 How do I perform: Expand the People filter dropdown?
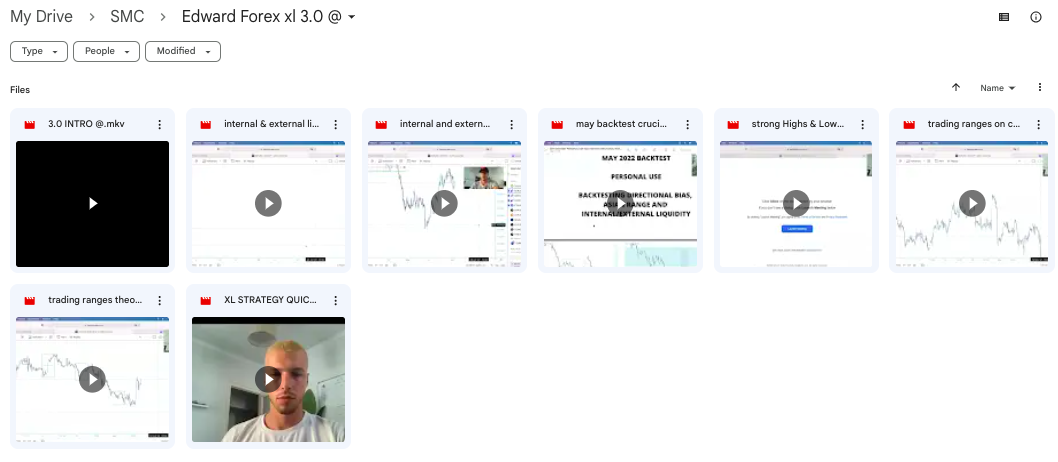[x=106, y=51]
